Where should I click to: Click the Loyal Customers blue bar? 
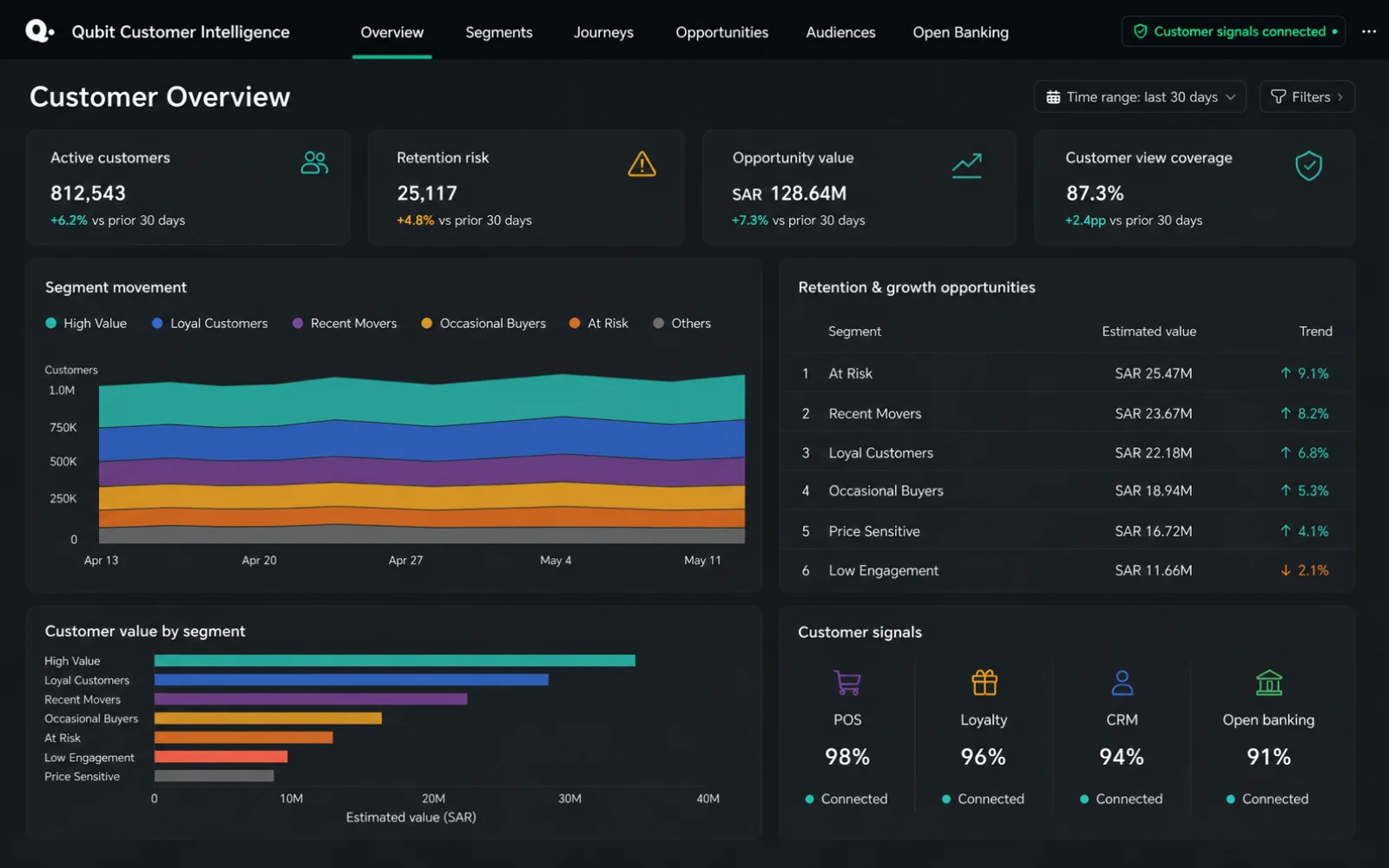pyautogui.click(x=352, y=680)
